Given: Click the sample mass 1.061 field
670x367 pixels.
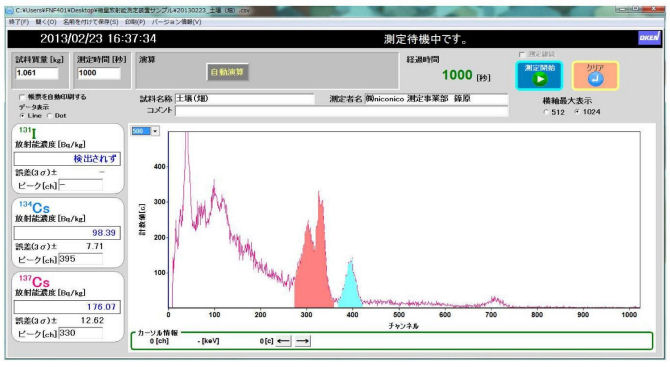Looking at the screenshot, I should [x=37, y=73].
